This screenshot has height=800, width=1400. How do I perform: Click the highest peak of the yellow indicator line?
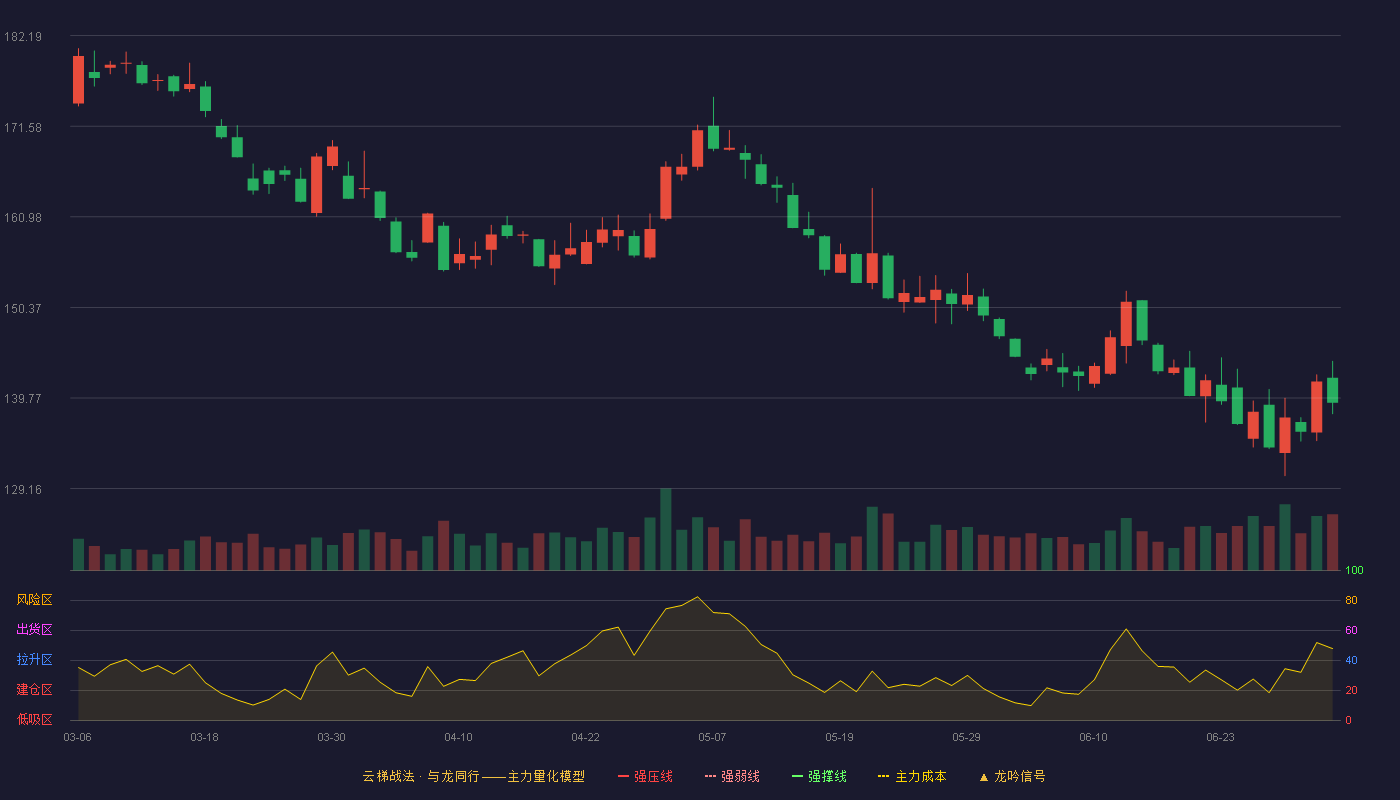[697, 597]
